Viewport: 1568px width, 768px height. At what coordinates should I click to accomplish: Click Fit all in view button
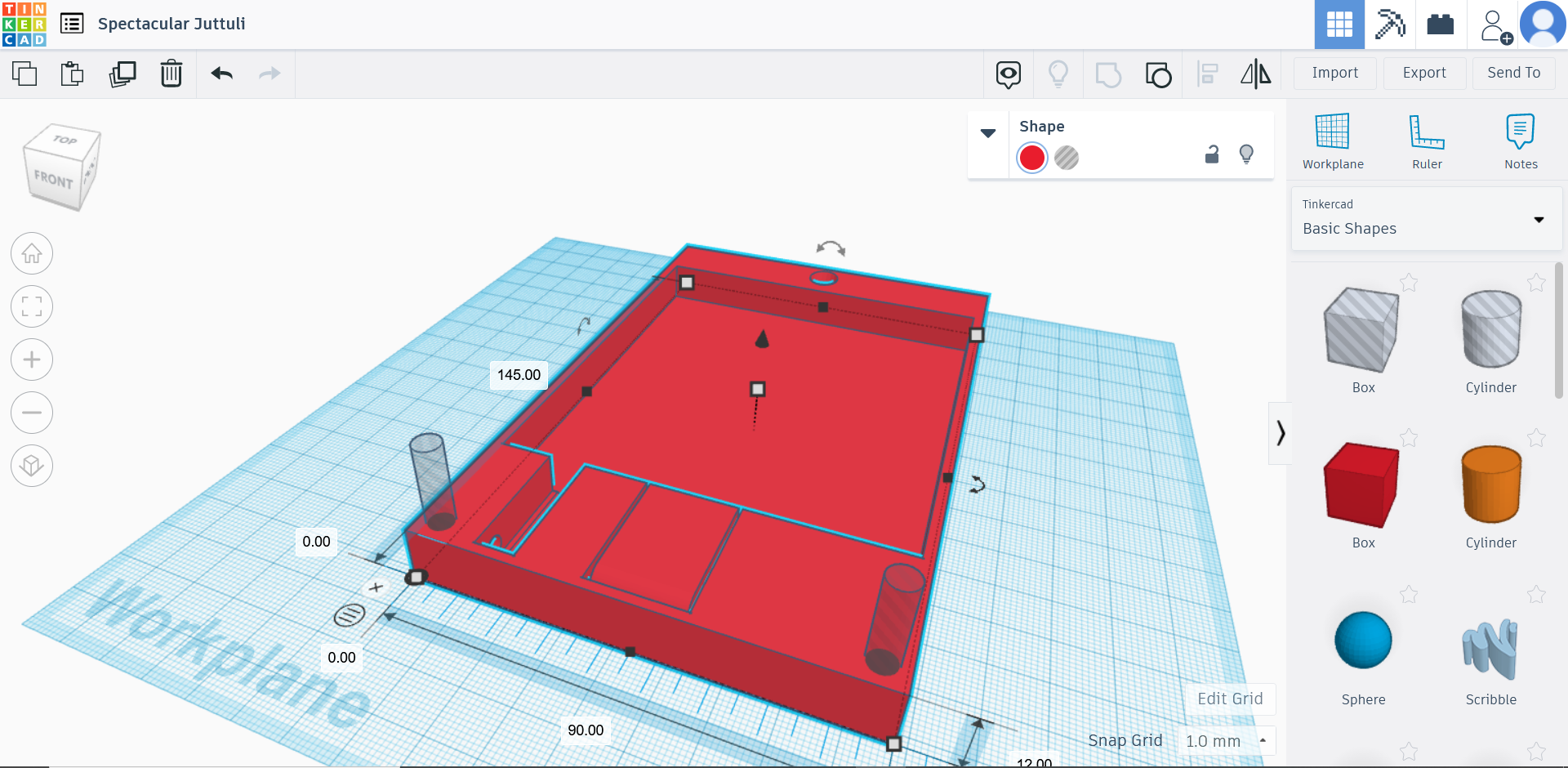tap(32, 306)
